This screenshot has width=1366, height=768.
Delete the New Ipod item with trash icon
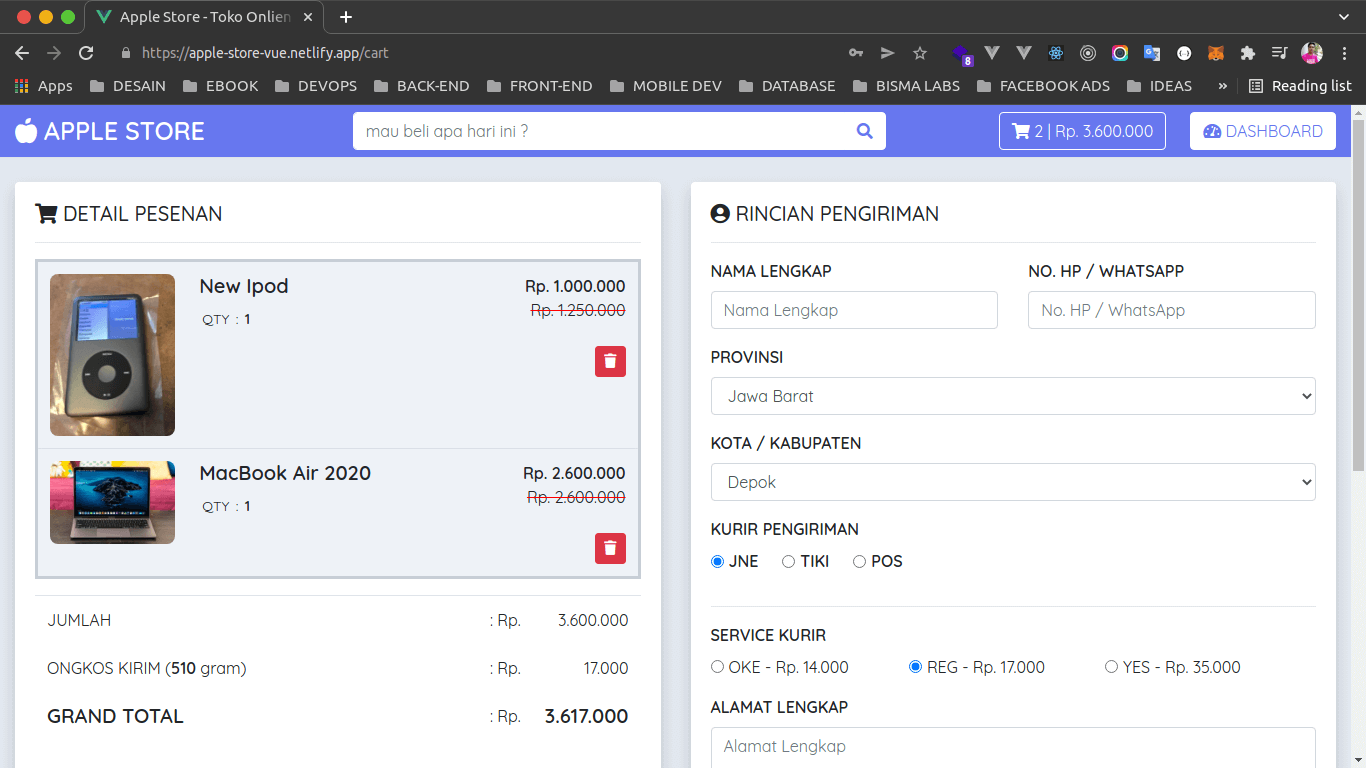tap(610, 361)
